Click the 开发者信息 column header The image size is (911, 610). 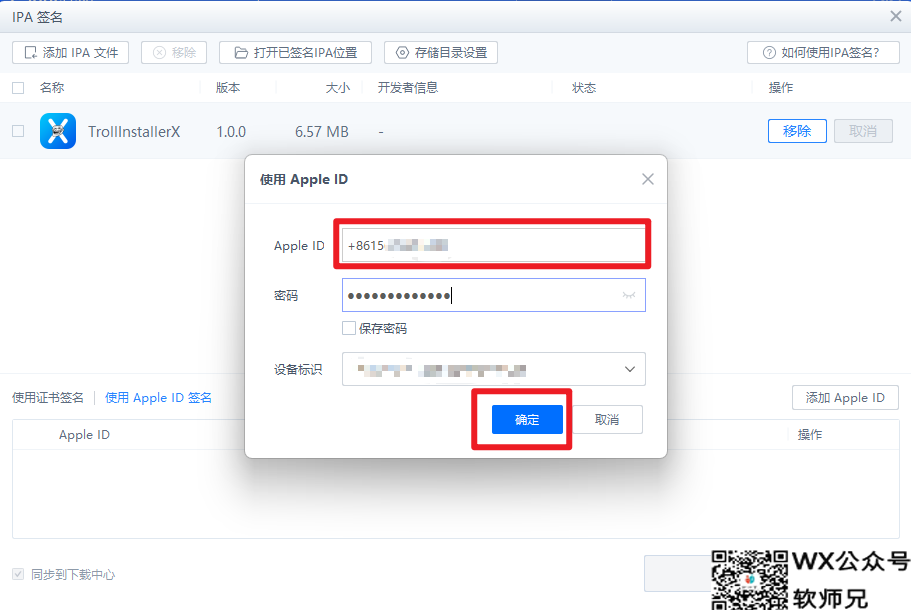pos(408,88)
